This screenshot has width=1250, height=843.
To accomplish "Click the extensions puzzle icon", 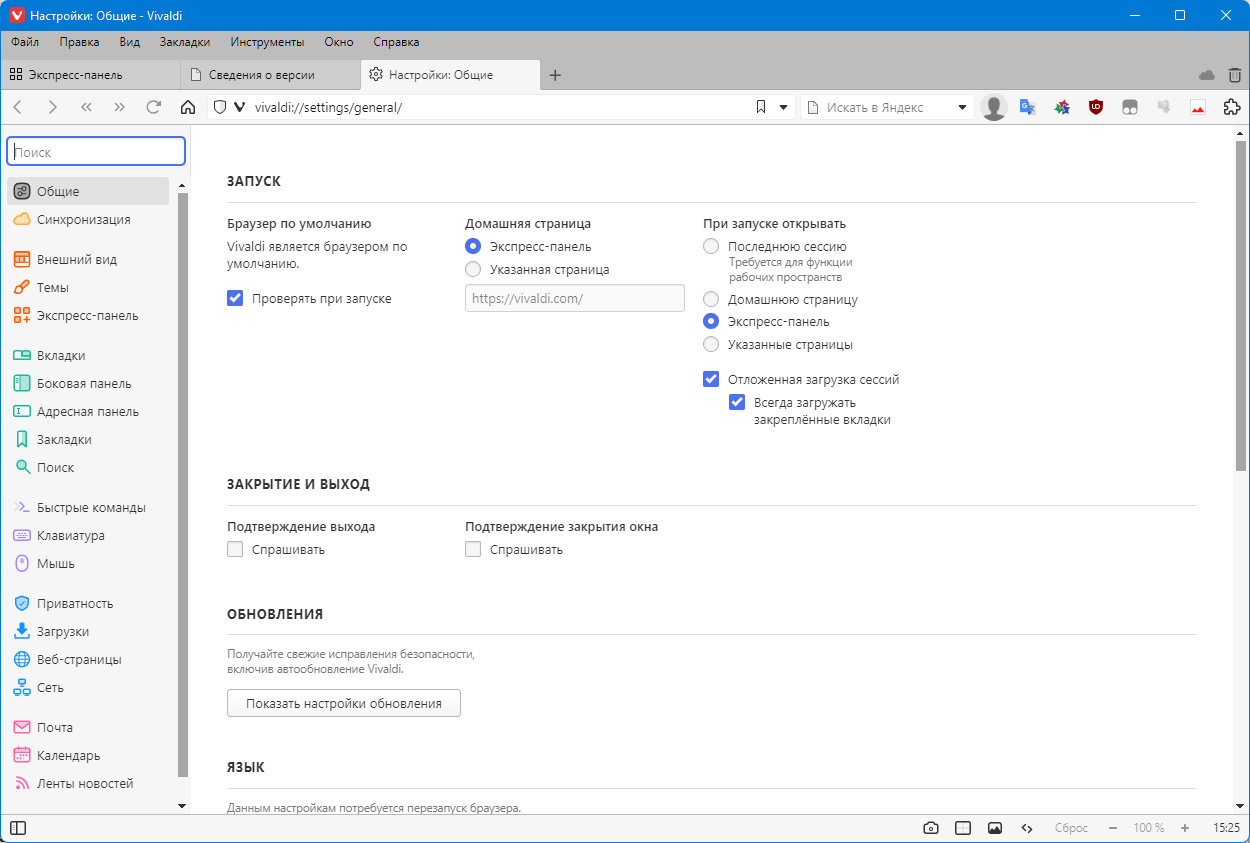I will tap(1232, 107).
